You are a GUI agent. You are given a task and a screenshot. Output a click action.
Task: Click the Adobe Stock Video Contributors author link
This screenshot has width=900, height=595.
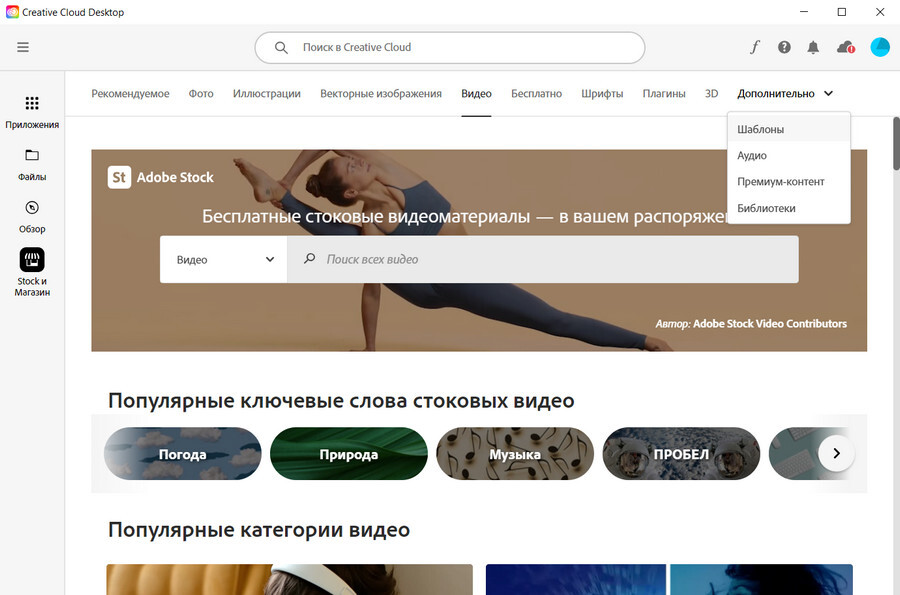tap(770, 324)
